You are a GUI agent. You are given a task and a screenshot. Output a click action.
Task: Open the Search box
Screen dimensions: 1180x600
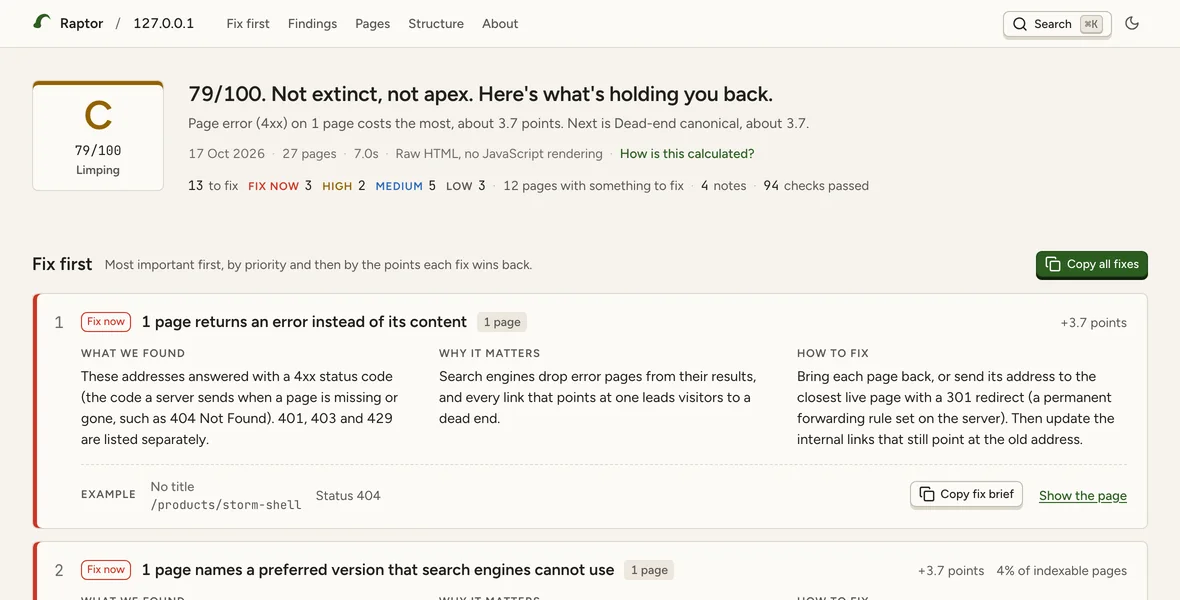tap(1057, 24)
